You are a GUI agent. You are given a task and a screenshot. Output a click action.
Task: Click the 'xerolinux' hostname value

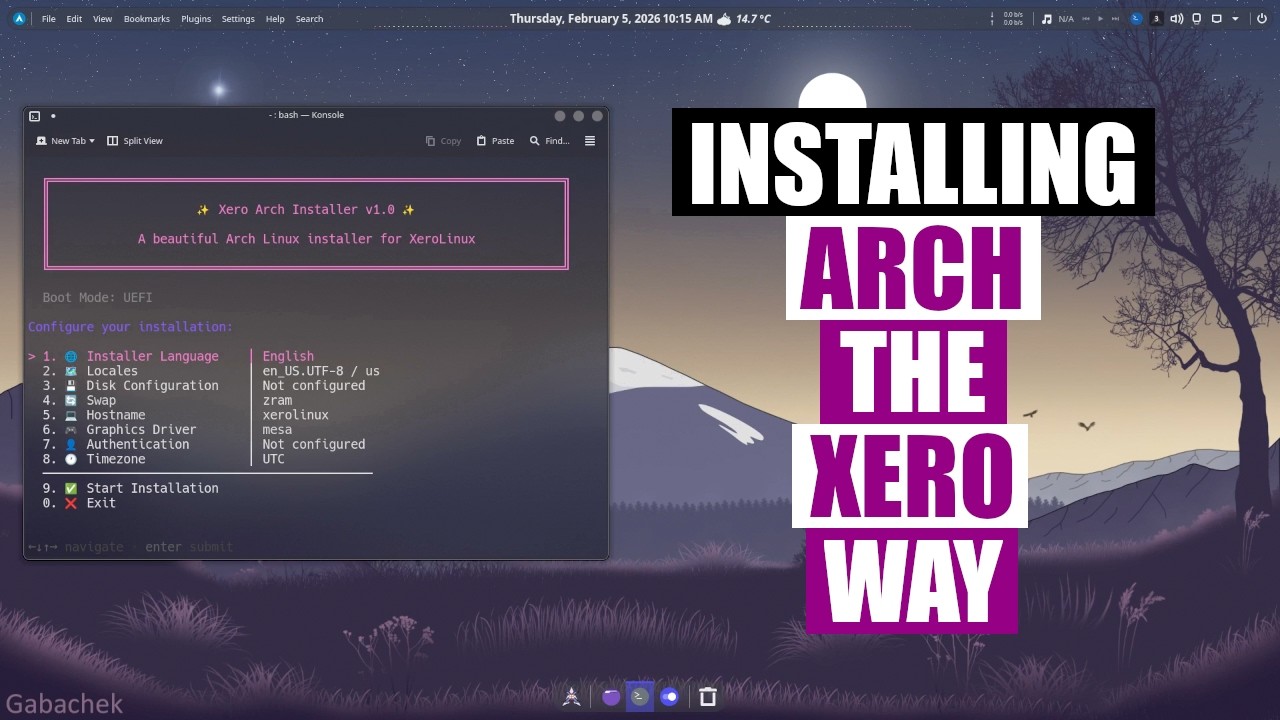click(x=295, y=415)
